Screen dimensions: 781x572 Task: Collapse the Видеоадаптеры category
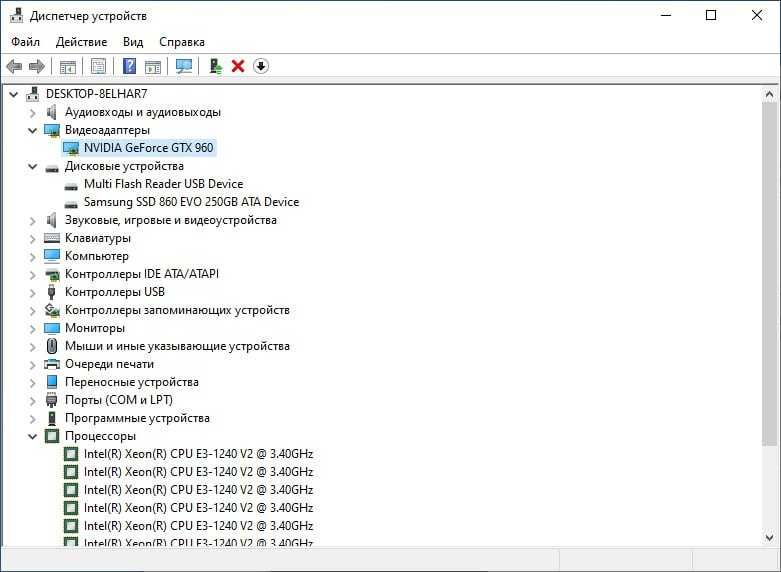(x=33, y=131)
